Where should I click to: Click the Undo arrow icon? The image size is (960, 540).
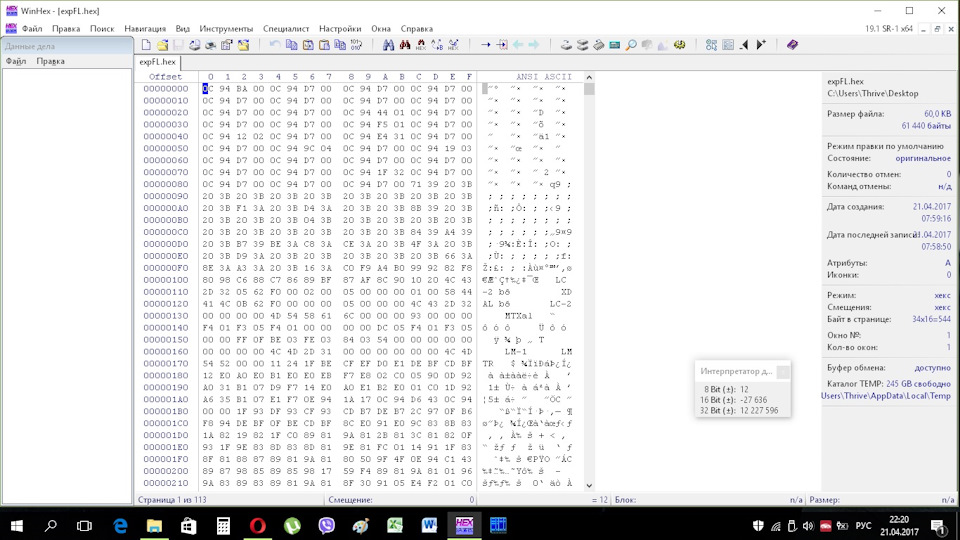[x=275, y=45]
